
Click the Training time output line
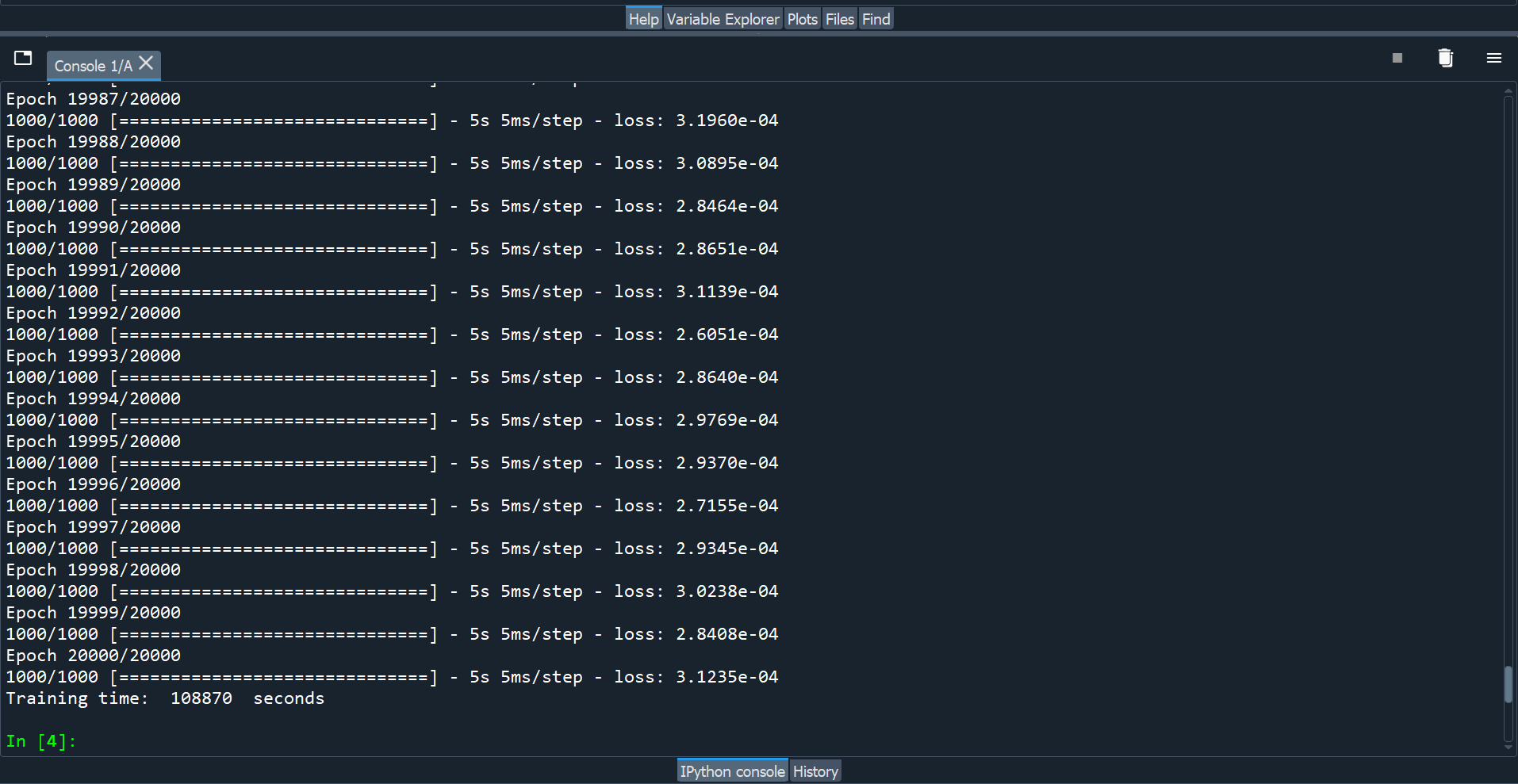coord(165,698)
